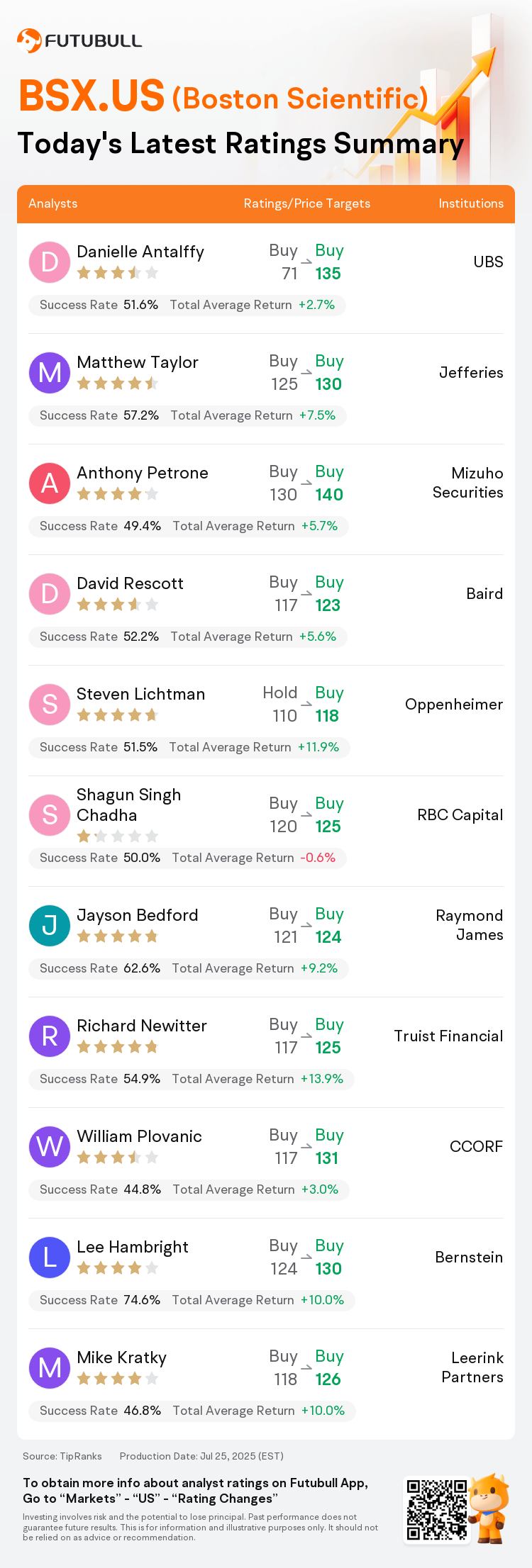Select the Ratings/Price Targets header
This screenshot has height=1568, width=532.
click(x=307, y=203)
